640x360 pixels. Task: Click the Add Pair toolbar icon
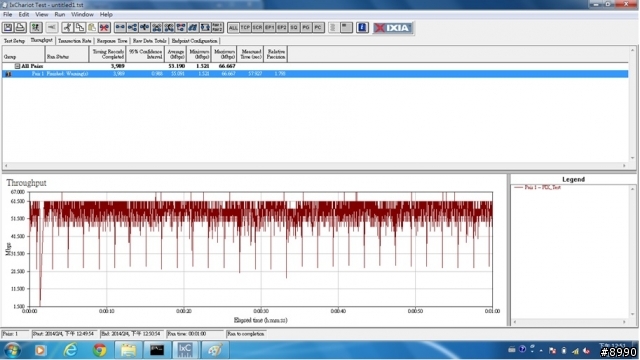120,27
